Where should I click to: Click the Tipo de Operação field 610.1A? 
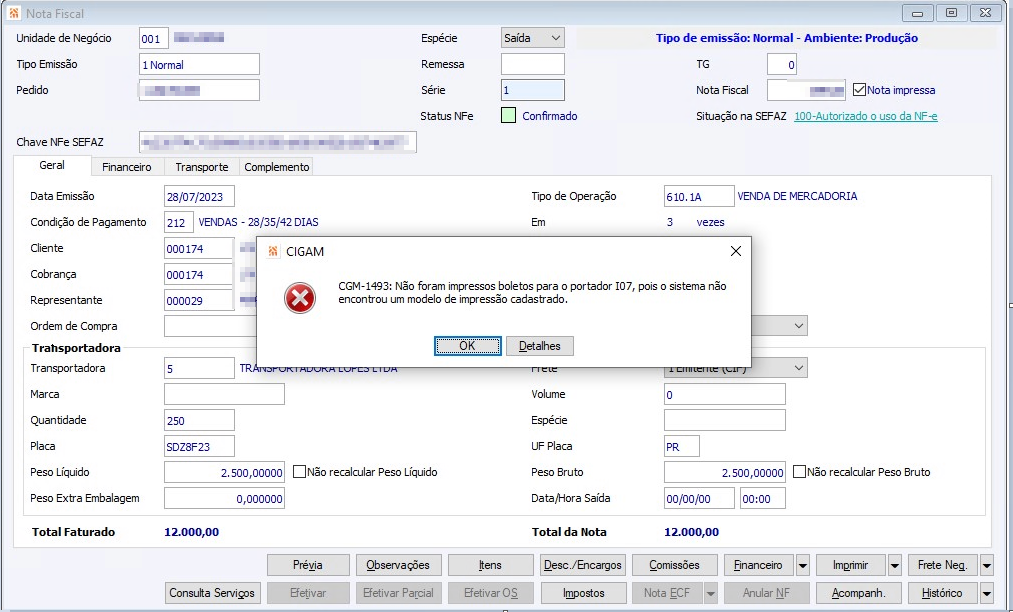(x=699, y=196)
